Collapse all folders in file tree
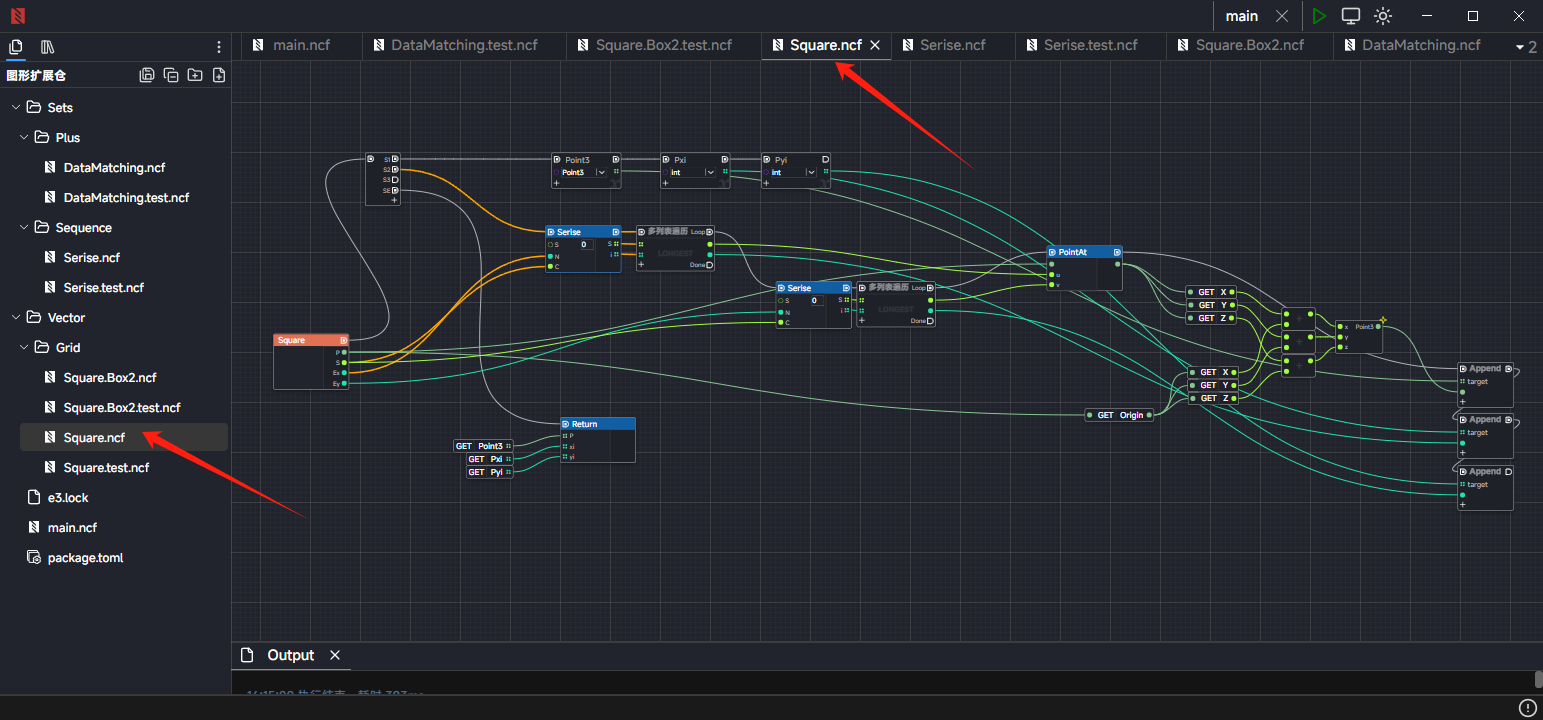The height and width of the screenshot is (720, 1543). 171,75
